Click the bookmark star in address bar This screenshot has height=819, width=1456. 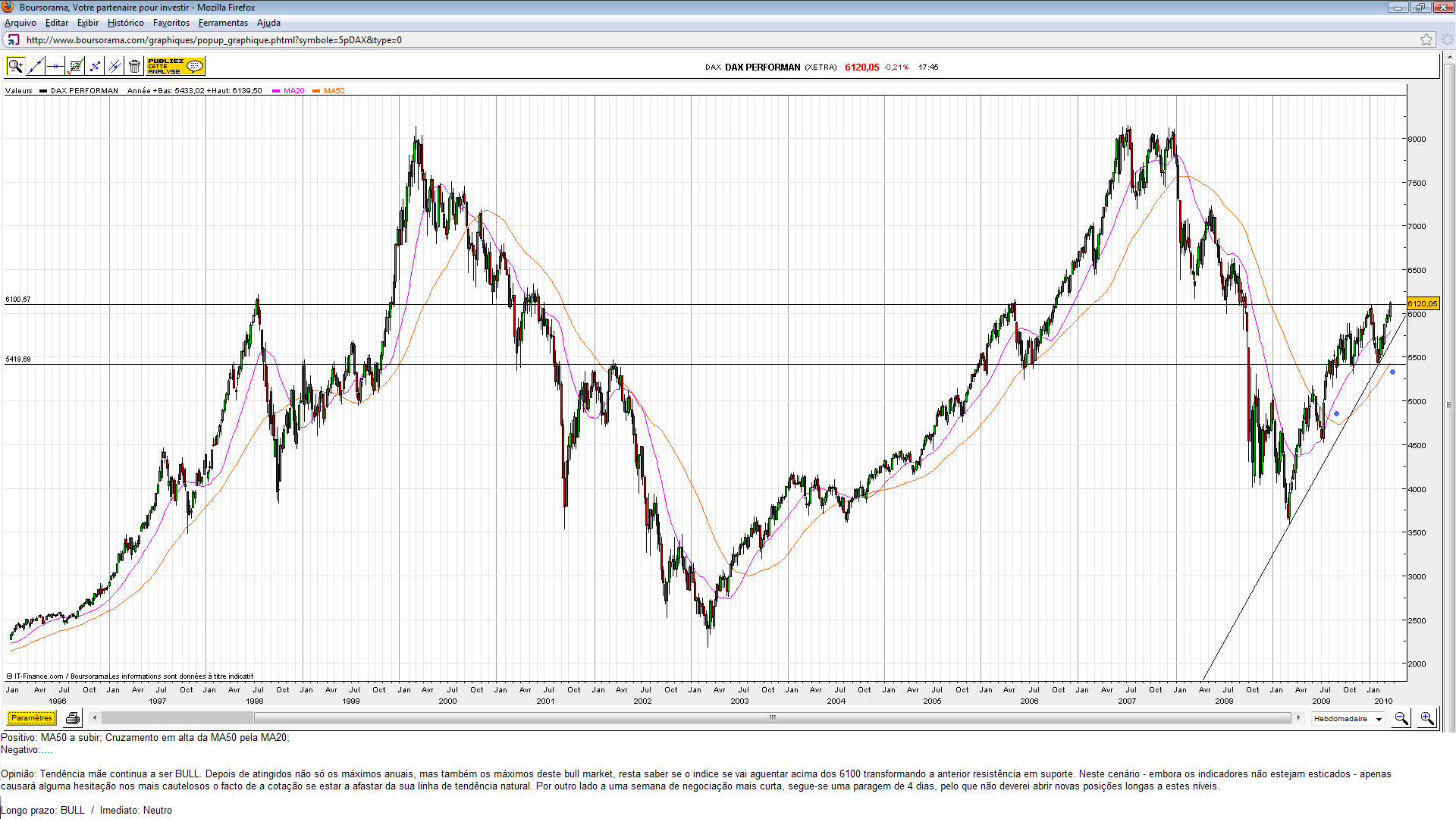coord(1426,40)
